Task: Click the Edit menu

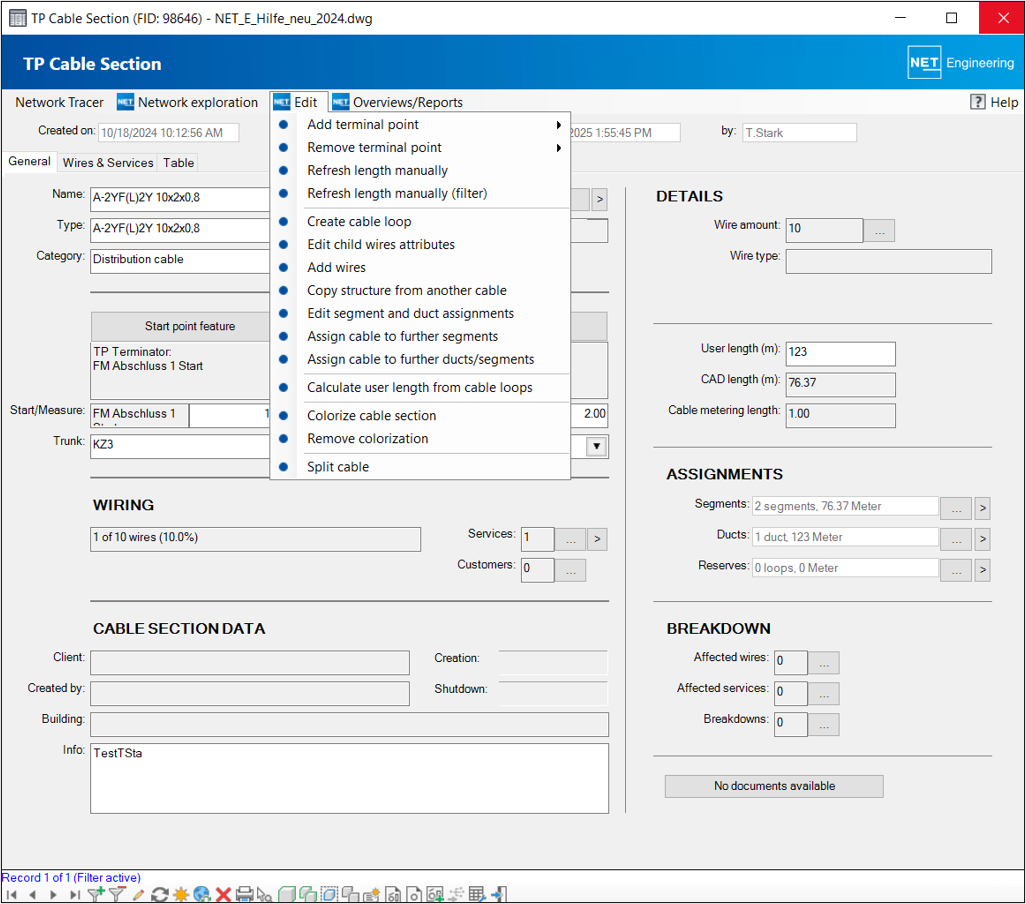Action: (x=296, y=102)
